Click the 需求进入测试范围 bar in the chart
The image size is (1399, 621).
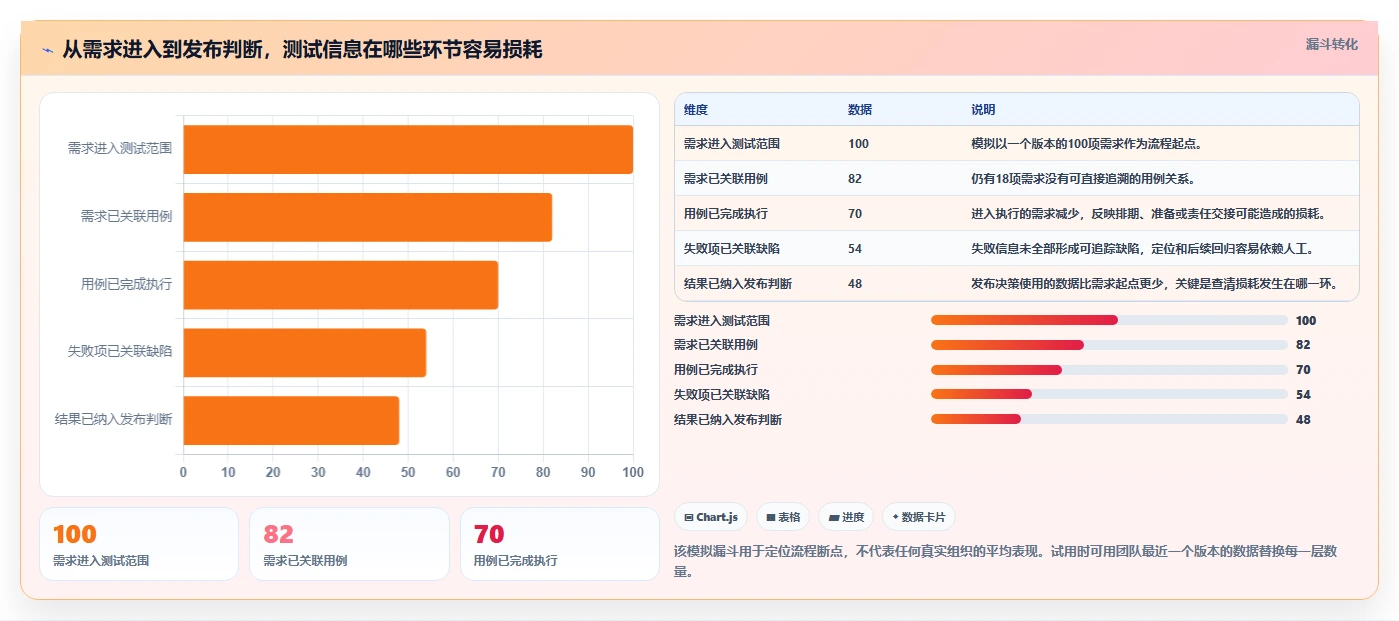pyautogui.click(x=408, y=149)
